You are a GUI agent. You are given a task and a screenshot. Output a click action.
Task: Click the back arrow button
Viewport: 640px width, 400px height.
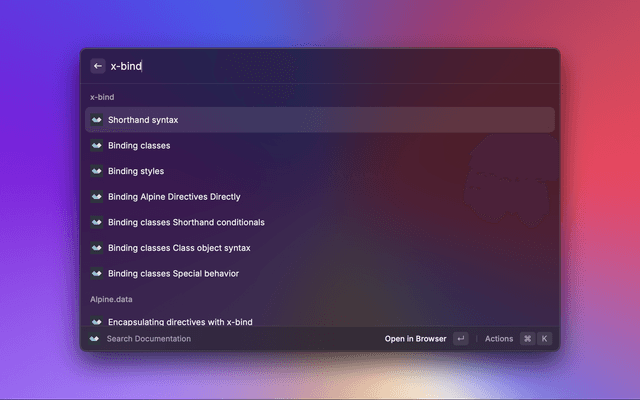coord(98,66)
